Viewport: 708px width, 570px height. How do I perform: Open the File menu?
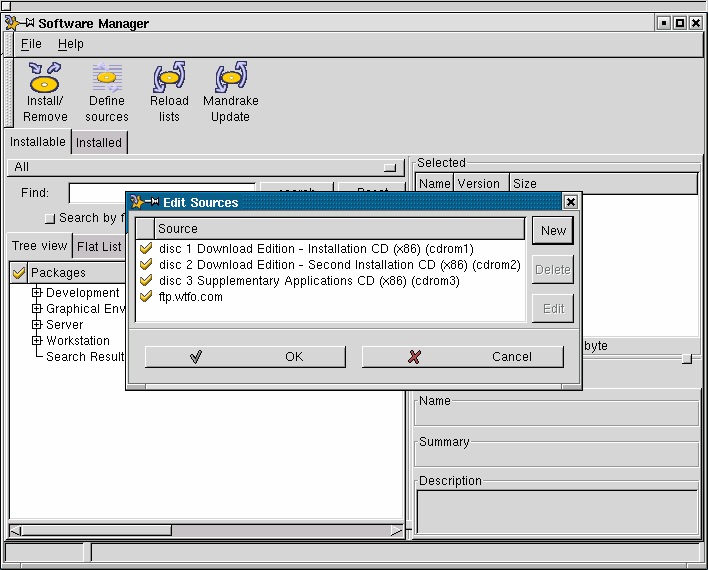(31, 44)
